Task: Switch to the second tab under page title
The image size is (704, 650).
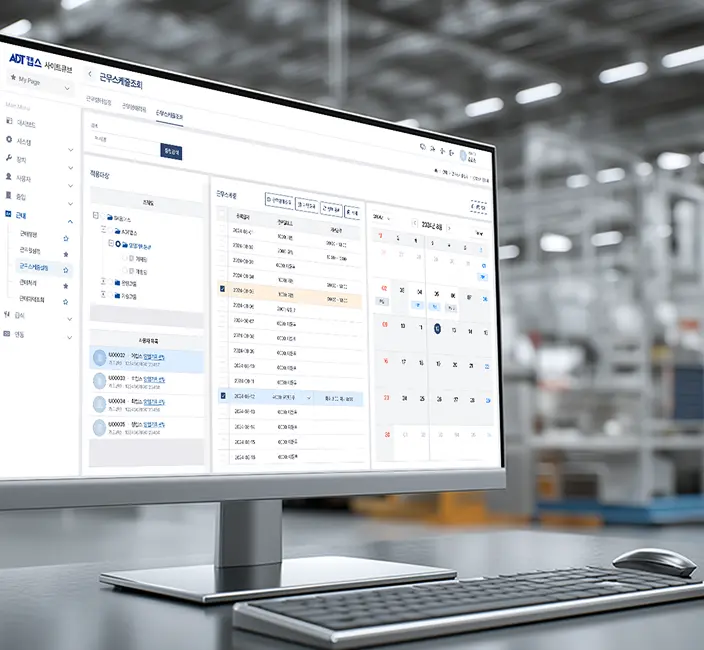Action: point(134,108)
